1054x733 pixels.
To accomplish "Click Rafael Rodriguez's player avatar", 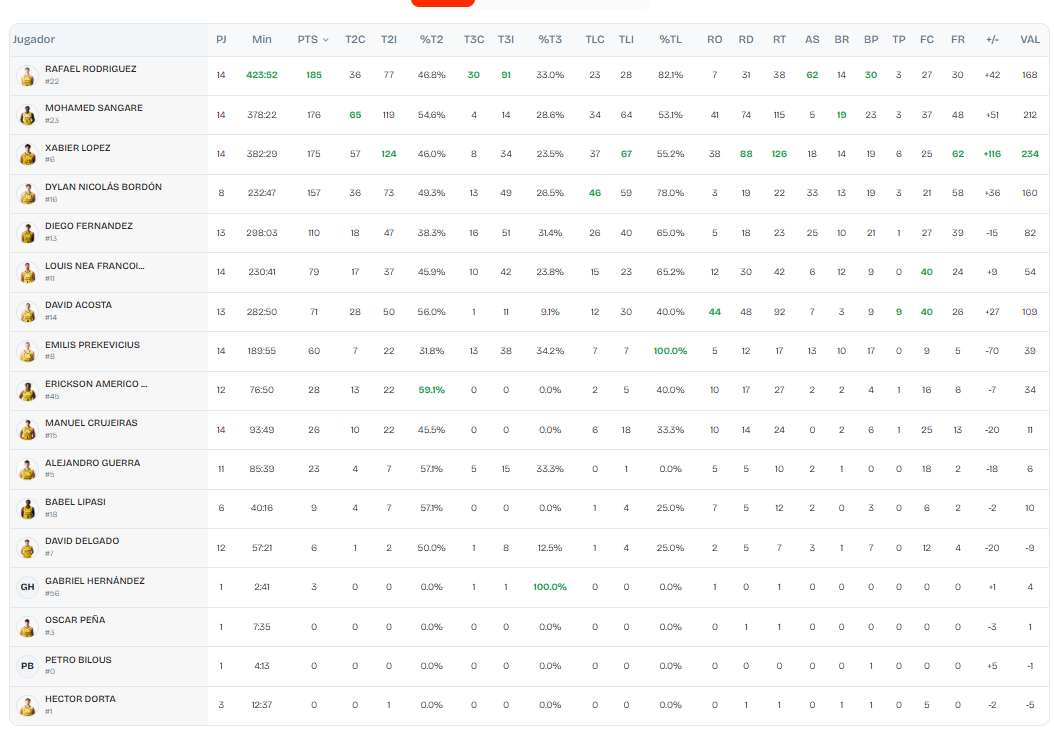I will (28, 76).
